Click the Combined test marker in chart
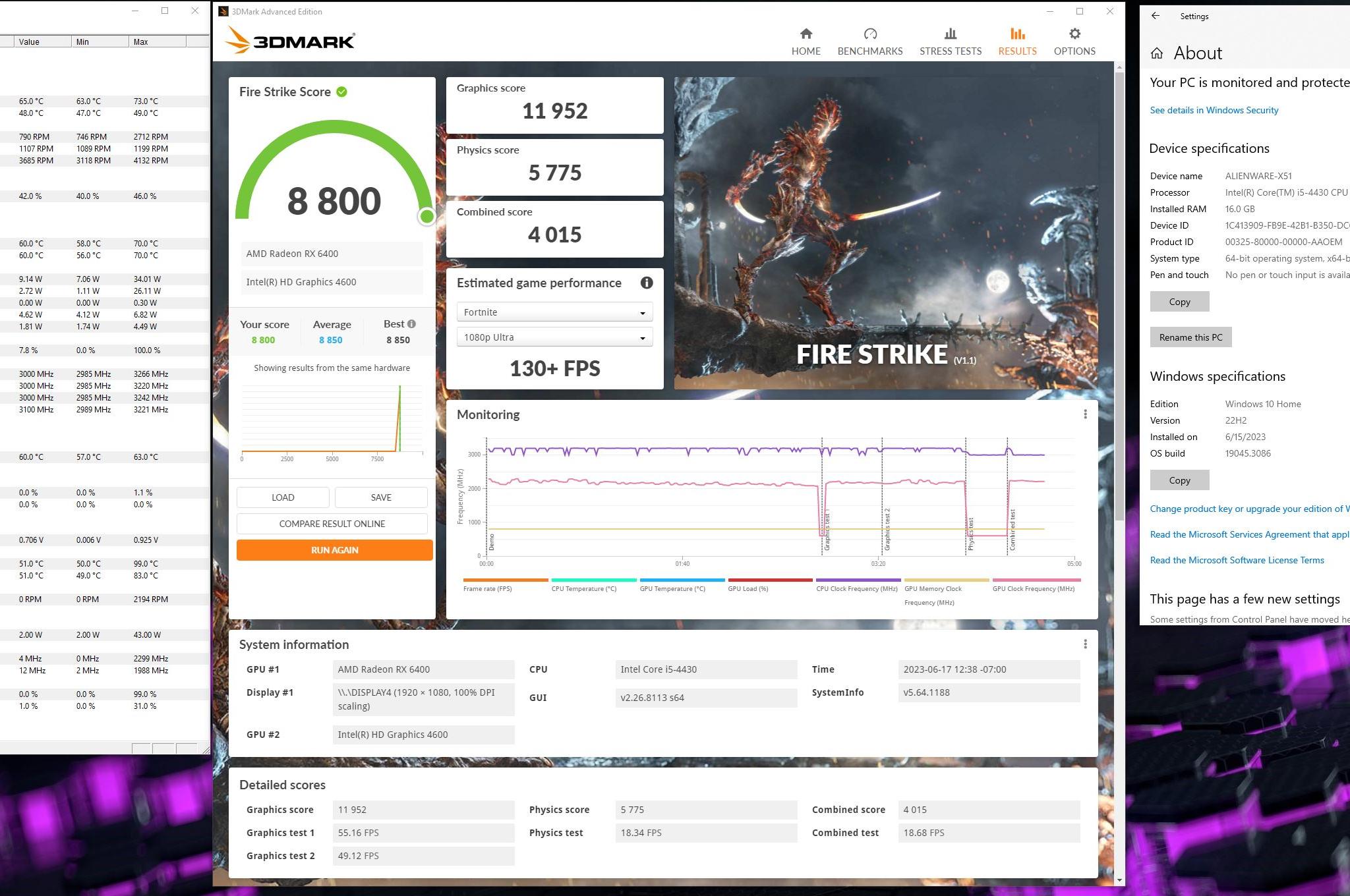The width and height of the screenshot is (1350, 896). (1012, 530)
